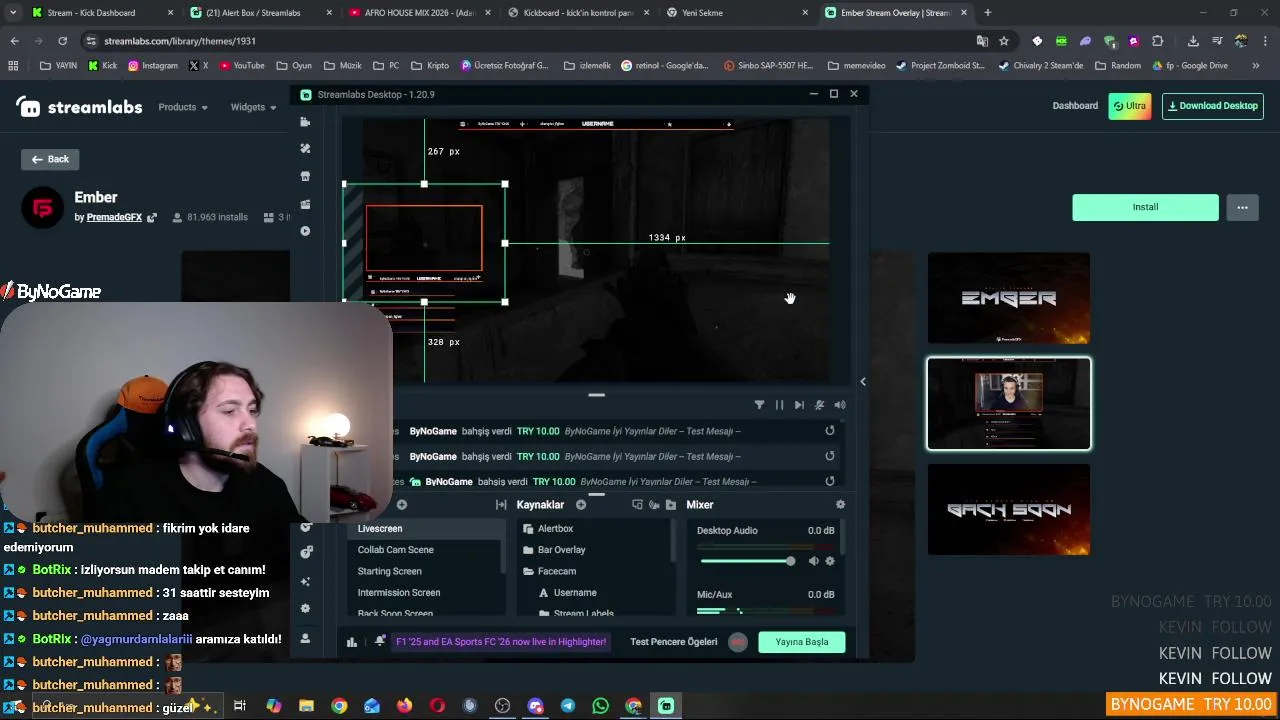Install the Ember theme

pyautogui.click(x=1145, y=207)
